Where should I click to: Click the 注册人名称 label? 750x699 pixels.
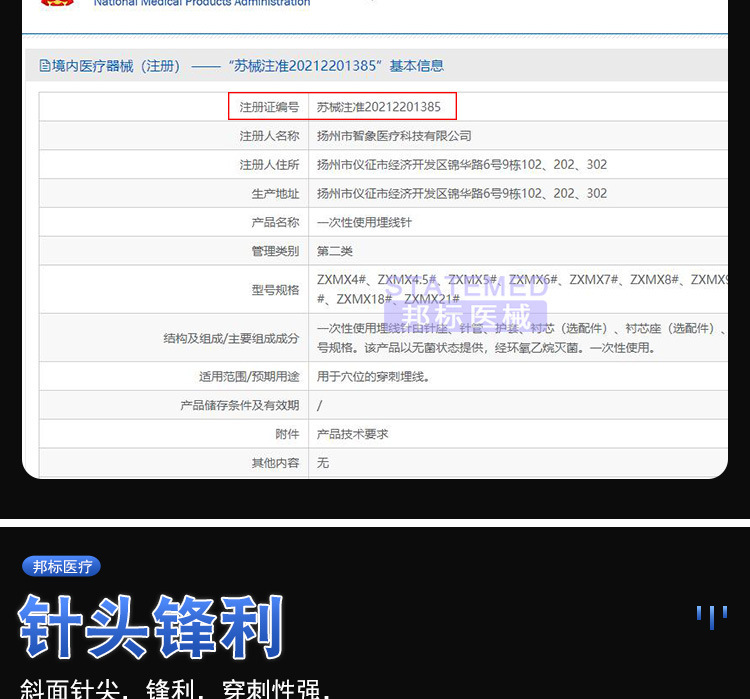click(269, 136)
